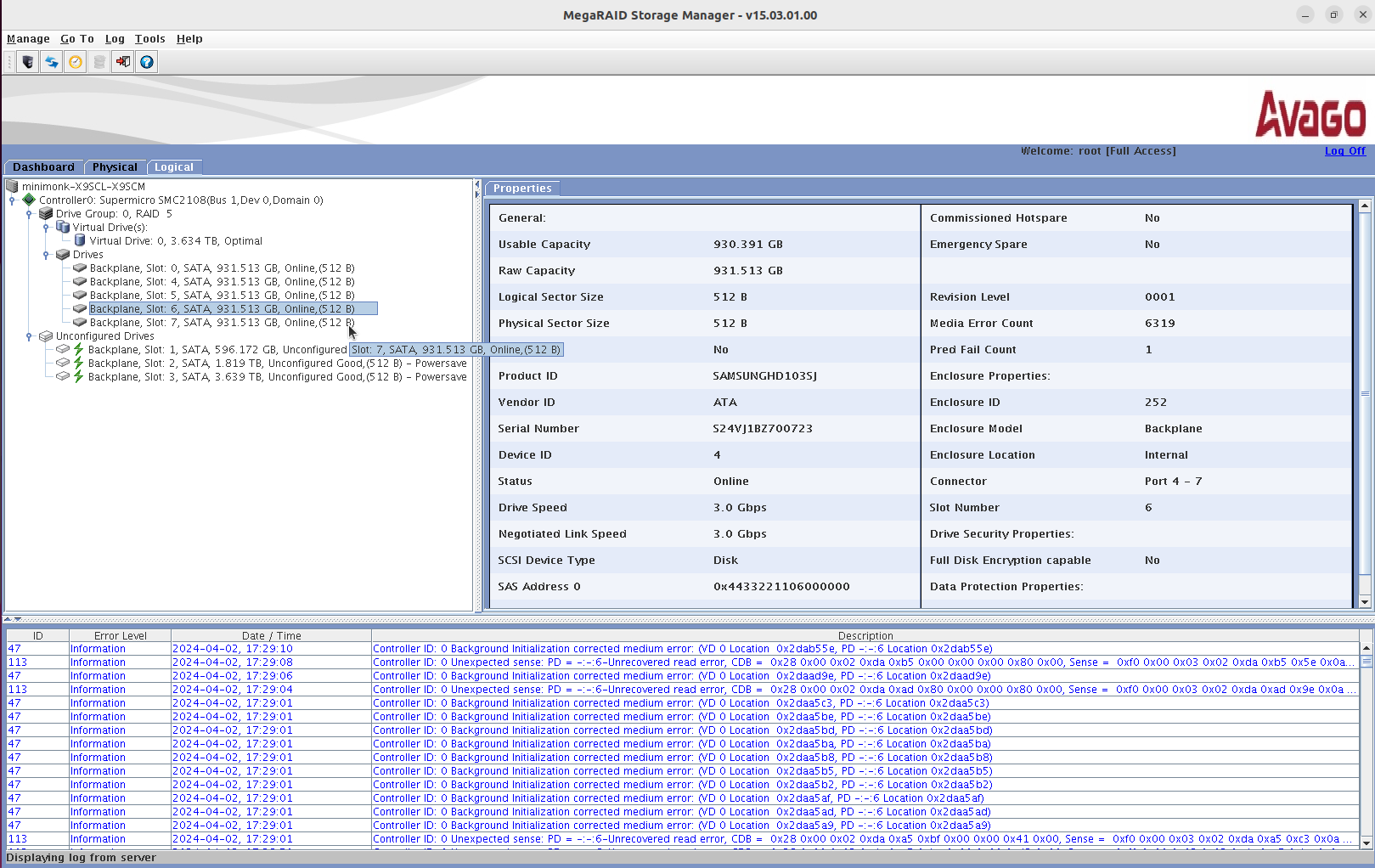Click the greyed-out disk stack toolbar icon
Image resolution: width=1375 pixels, height=868 pixels.
click(x=99, y=62)
